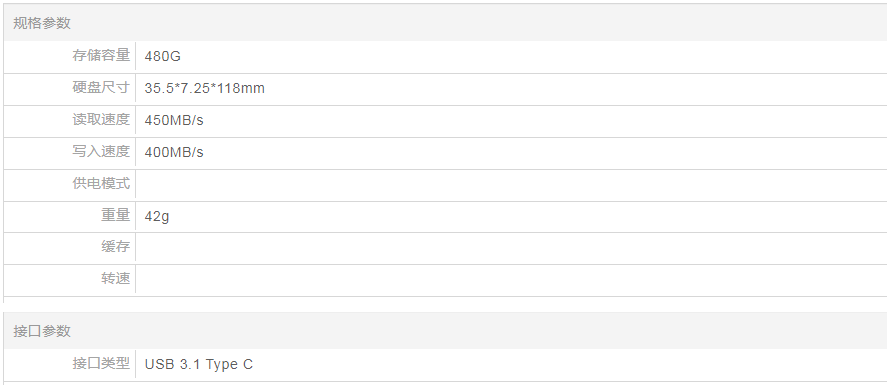Select the 硬盘尺寸 label

(101, 88)
